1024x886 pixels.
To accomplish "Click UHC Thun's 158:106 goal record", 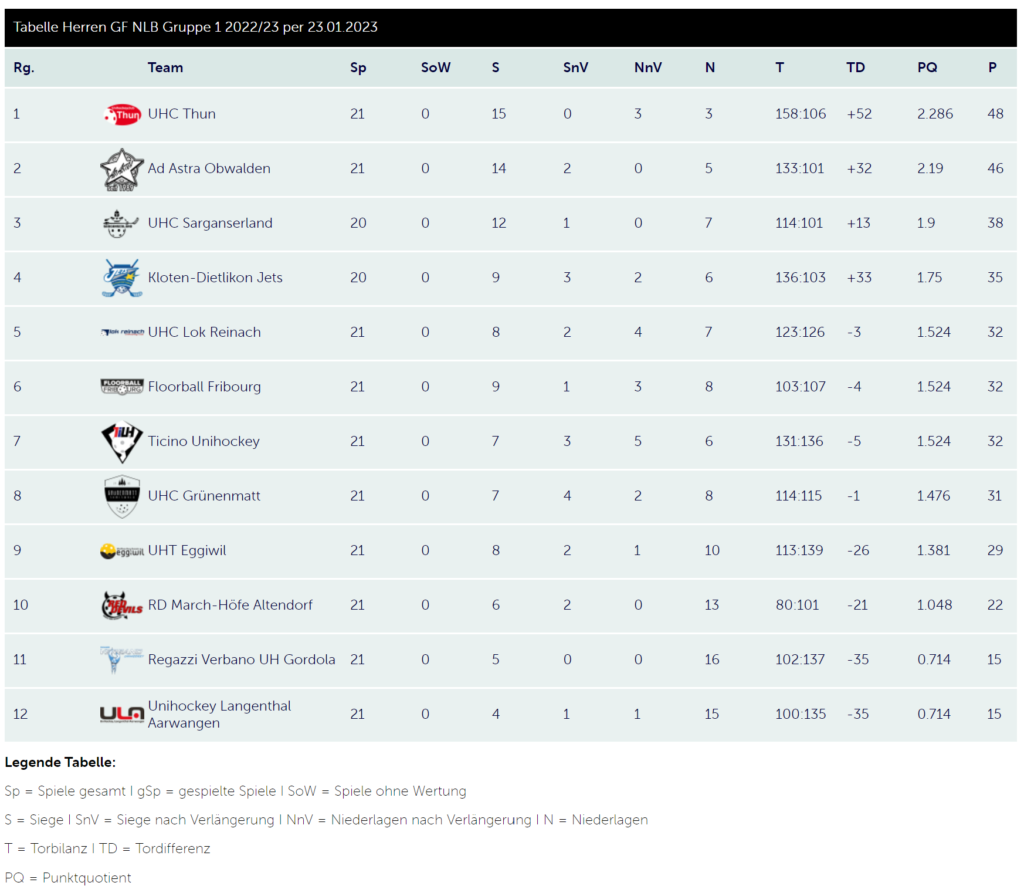I will 801,114.
